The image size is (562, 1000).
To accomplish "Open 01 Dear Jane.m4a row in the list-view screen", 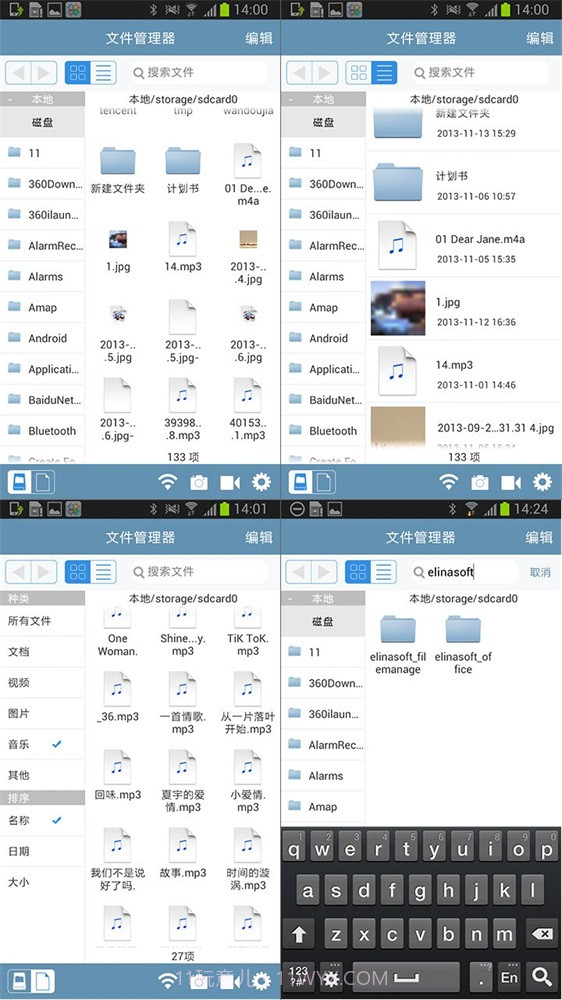I will point(464,246).
